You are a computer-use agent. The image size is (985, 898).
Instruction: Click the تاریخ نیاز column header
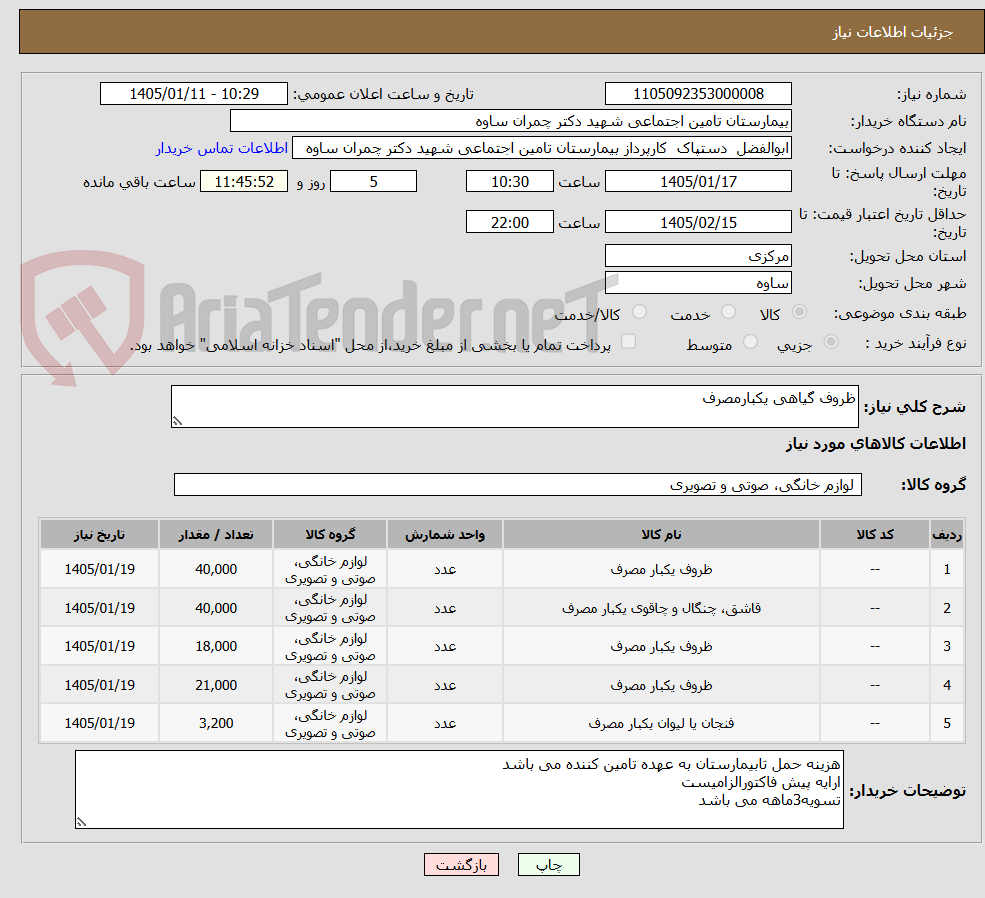[x=99, y=534]
